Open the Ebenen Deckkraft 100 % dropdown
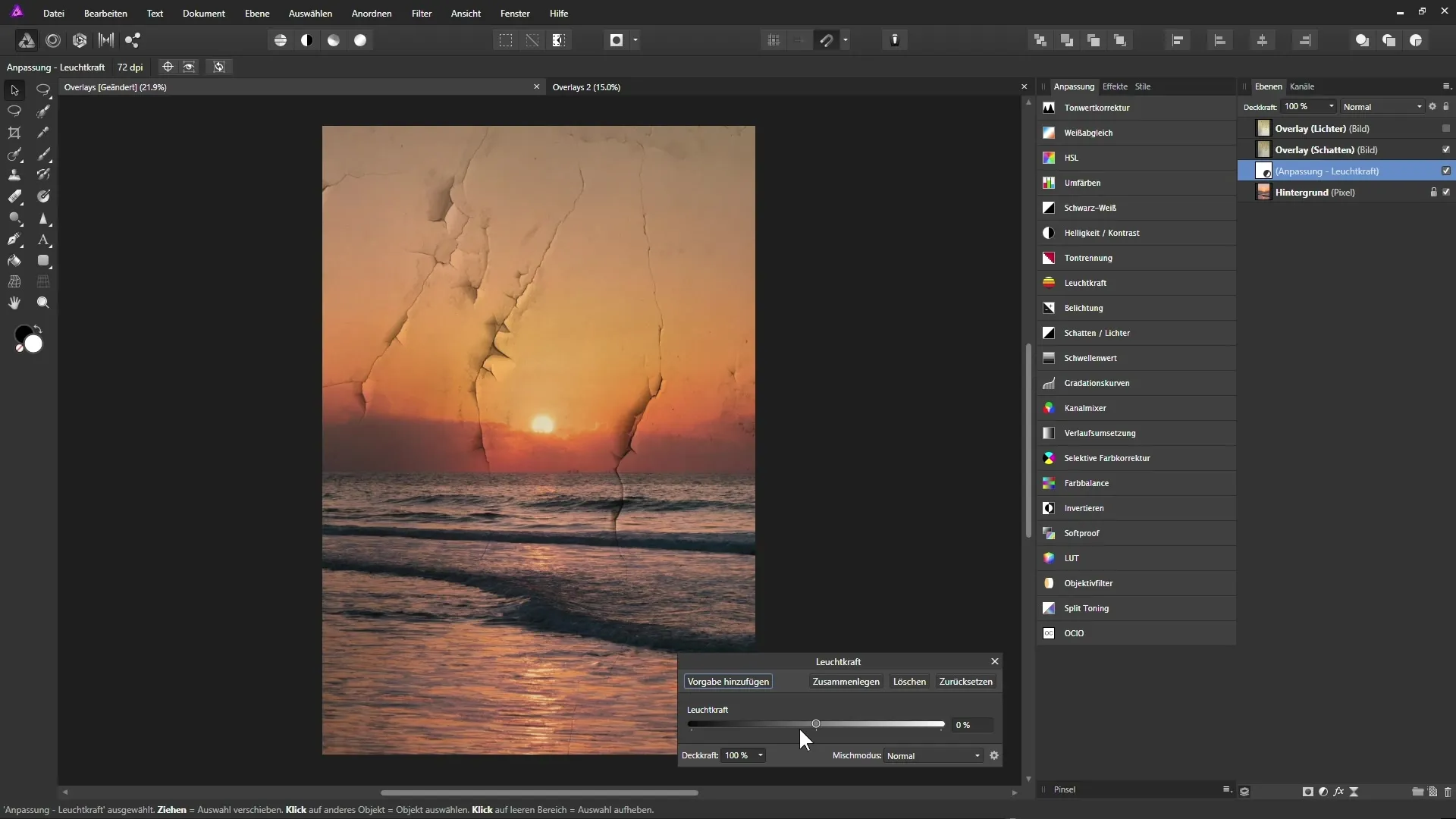 coord(1331,107)
